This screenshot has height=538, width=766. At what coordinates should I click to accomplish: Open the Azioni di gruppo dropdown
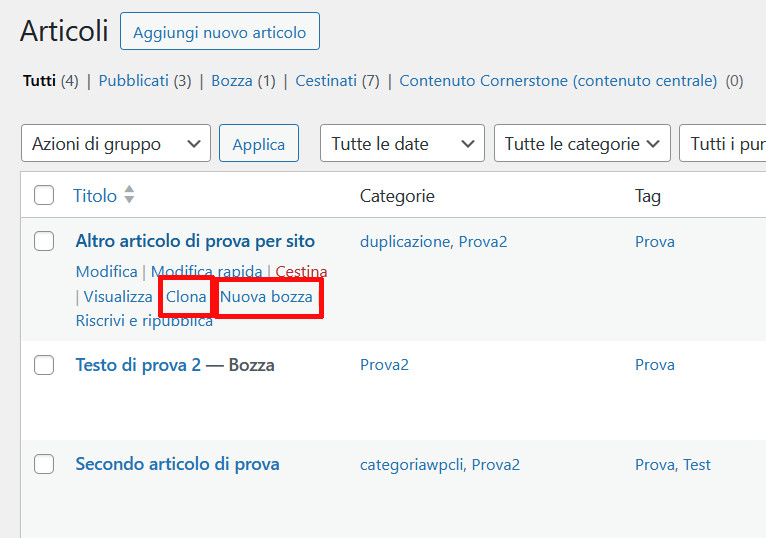point(116,143)
